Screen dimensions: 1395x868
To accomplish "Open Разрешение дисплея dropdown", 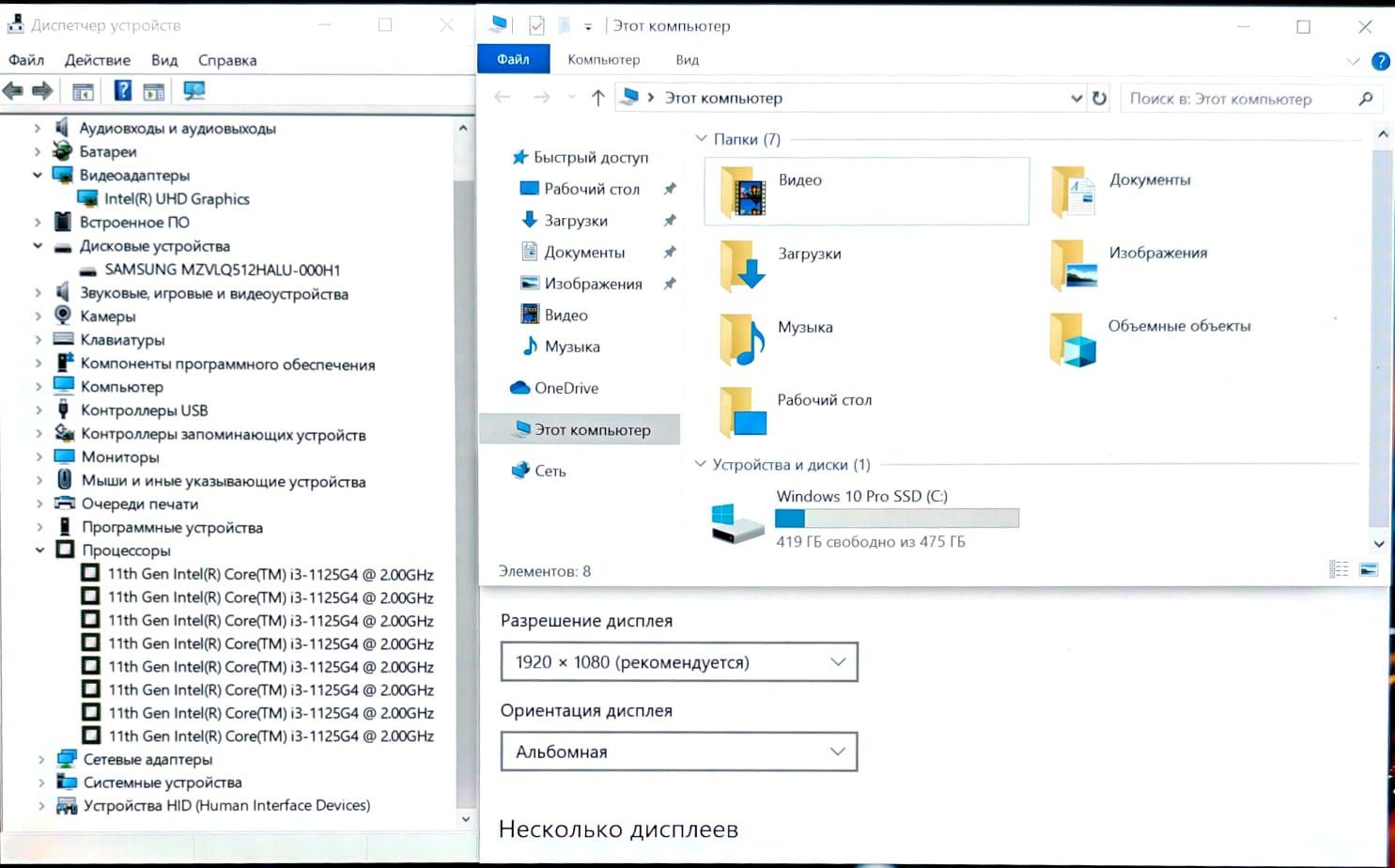I will tap(679, 662).
